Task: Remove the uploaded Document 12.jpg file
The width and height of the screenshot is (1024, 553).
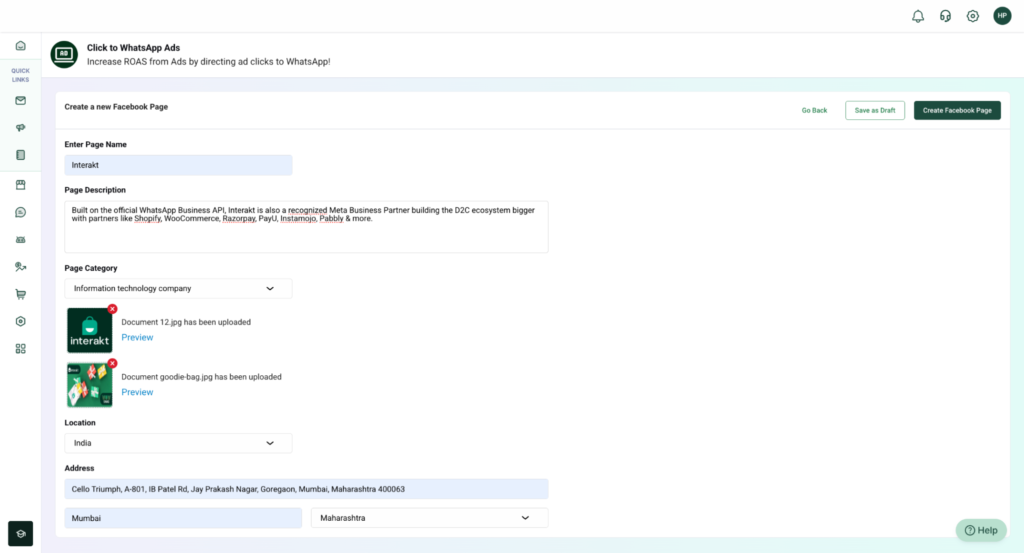Action: click(x=112, y=309)
